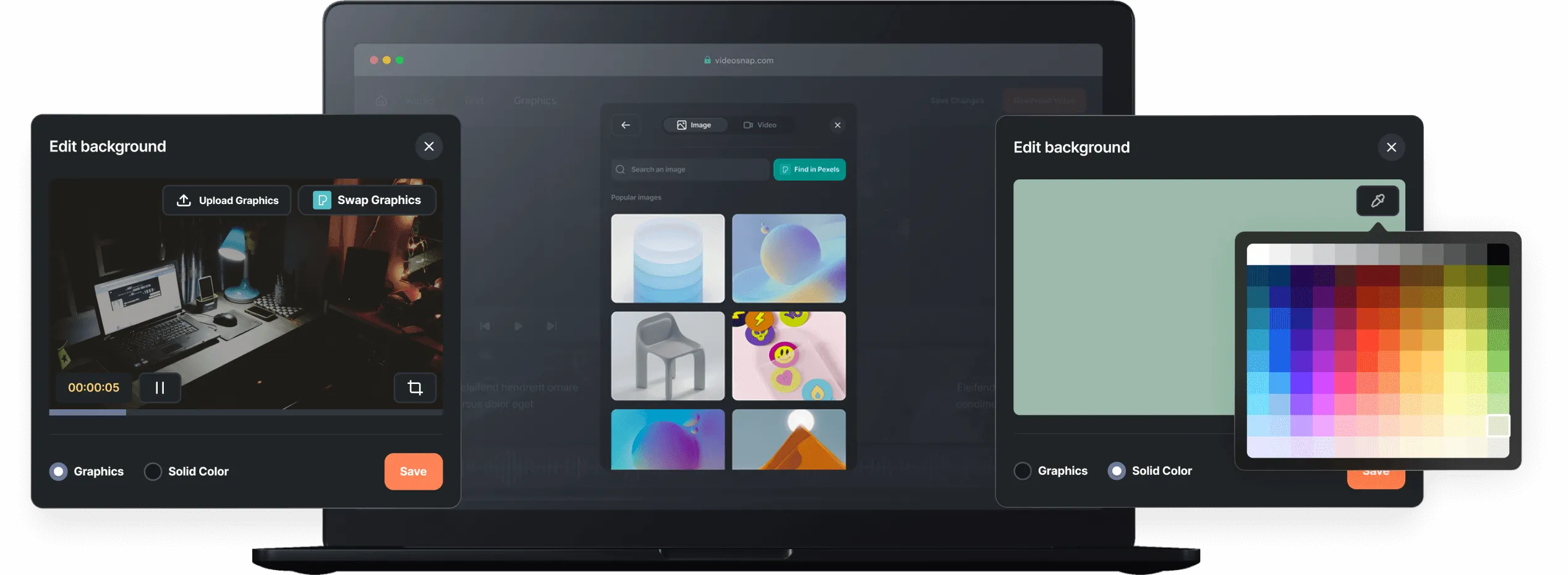Choose the pastel gradient sphere thumbnail
Image resolution: width=1568 pixels, height=575 pixels.
coord(789,258)
